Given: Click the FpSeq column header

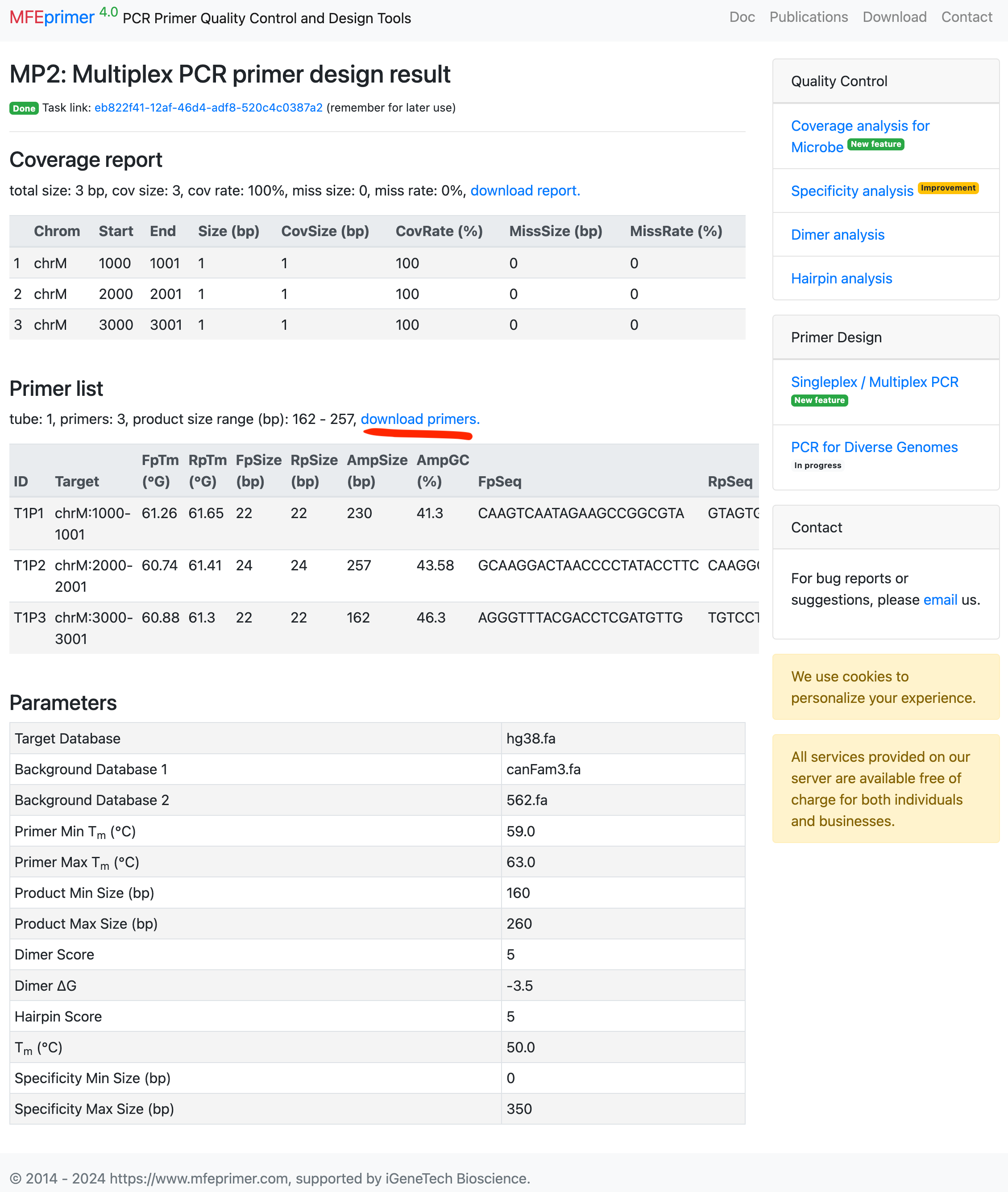Looking at the screenshot, I should [499, 481].
